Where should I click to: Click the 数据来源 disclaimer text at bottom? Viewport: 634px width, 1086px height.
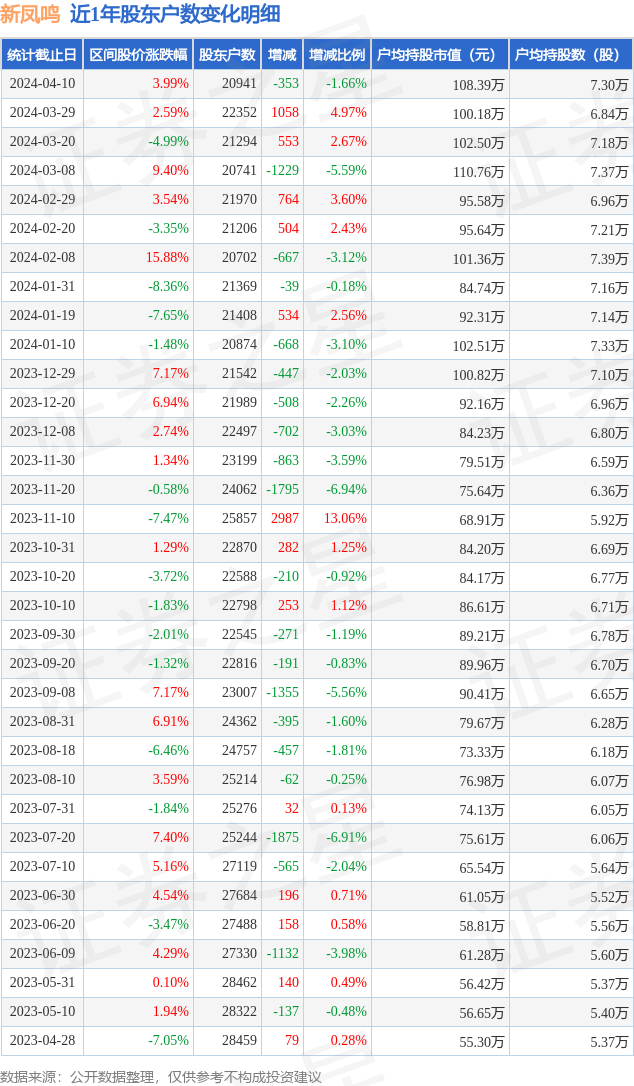click(x=161, y=1076)
